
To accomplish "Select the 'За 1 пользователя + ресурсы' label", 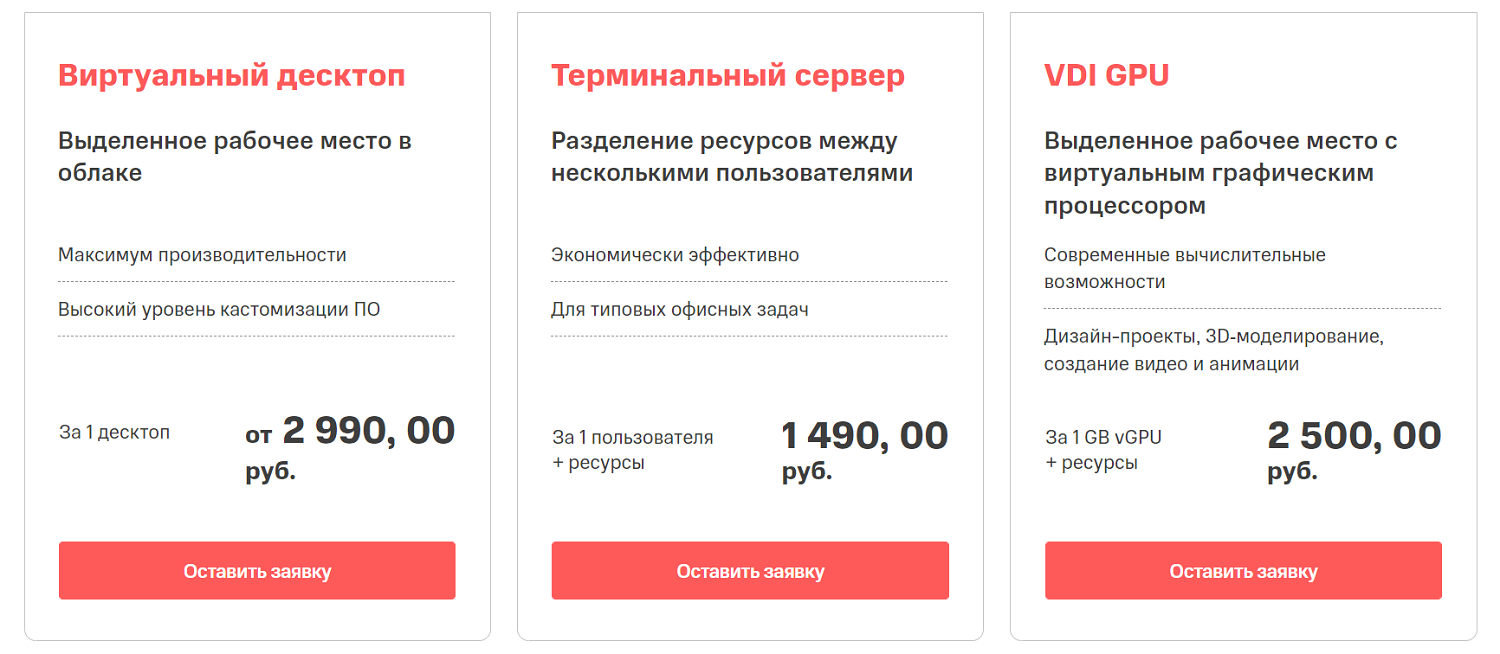I will coord(632,450).
